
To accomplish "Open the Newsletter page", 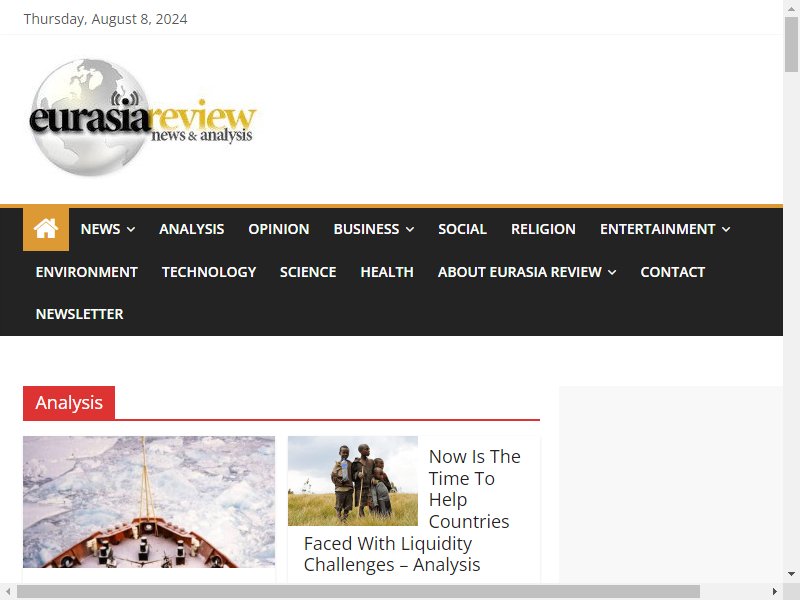I will click(x=80, y=314).
